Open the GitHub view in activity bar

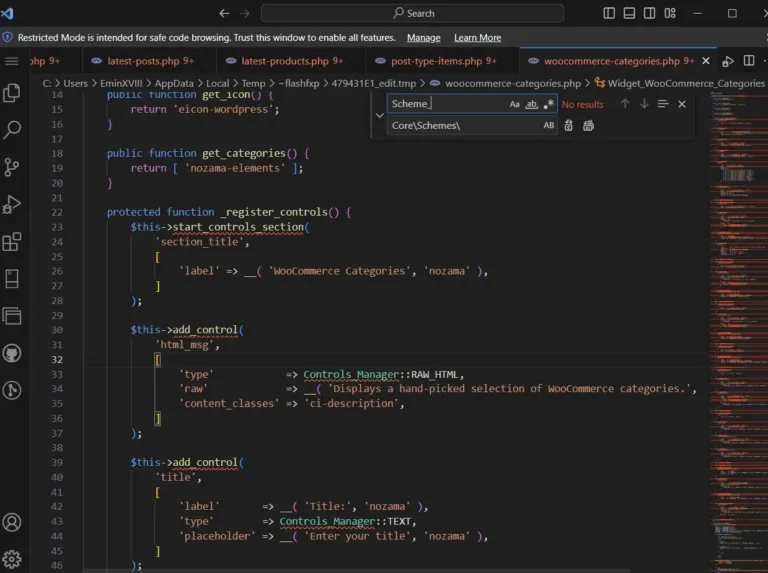click(x=12, y=353)
